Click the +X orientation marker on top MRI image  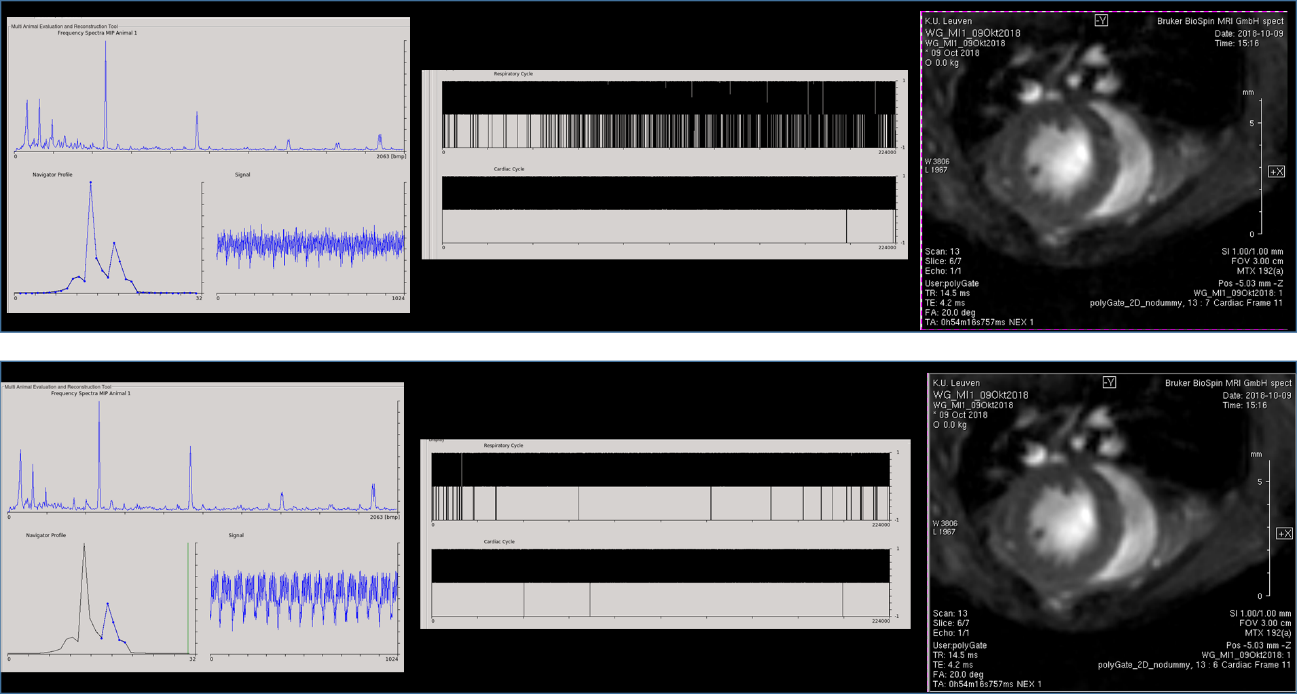click(x=1277, y=171)
